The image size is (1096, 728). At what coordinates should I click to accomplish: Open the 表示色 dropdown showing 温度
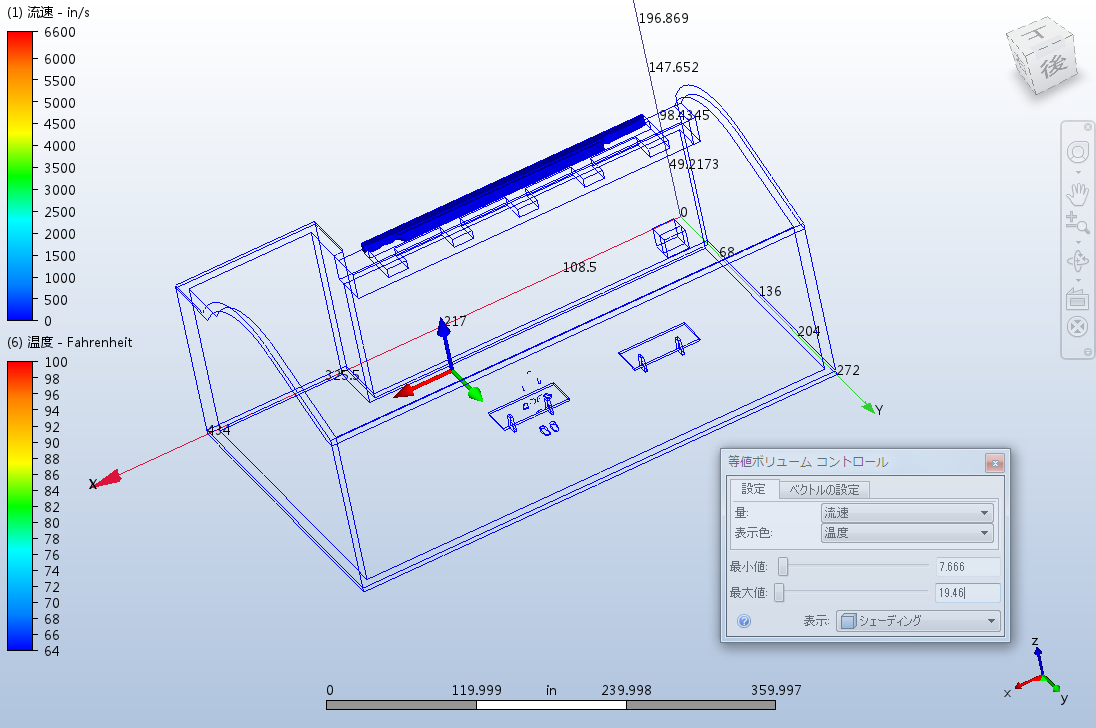907,533
